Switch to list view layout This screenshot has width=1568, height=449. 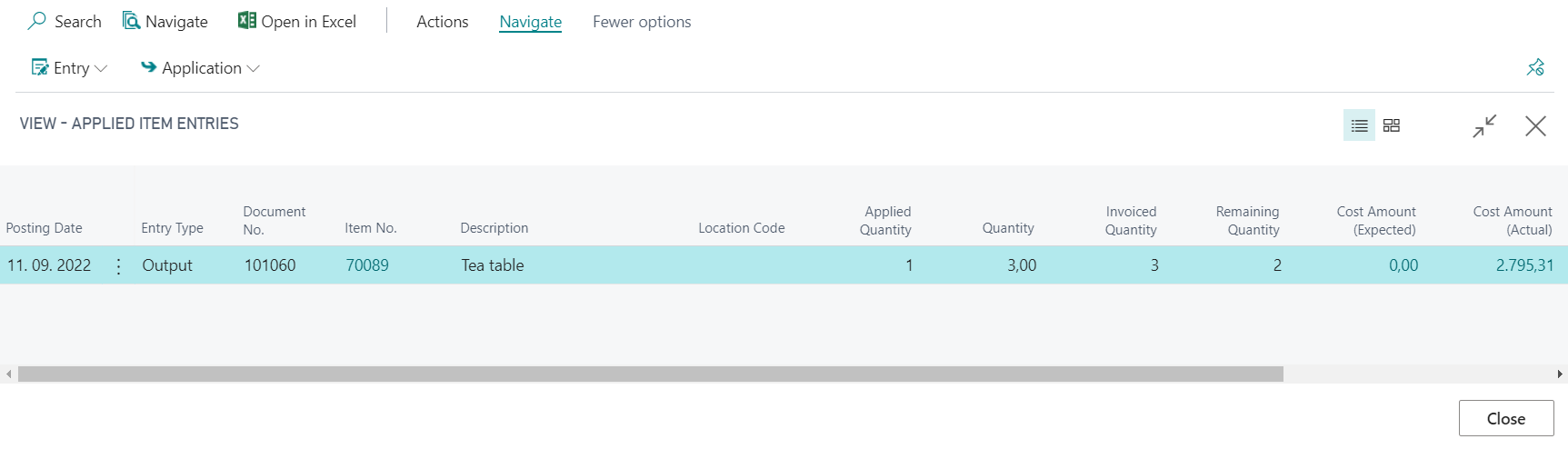pos(1359,125)
